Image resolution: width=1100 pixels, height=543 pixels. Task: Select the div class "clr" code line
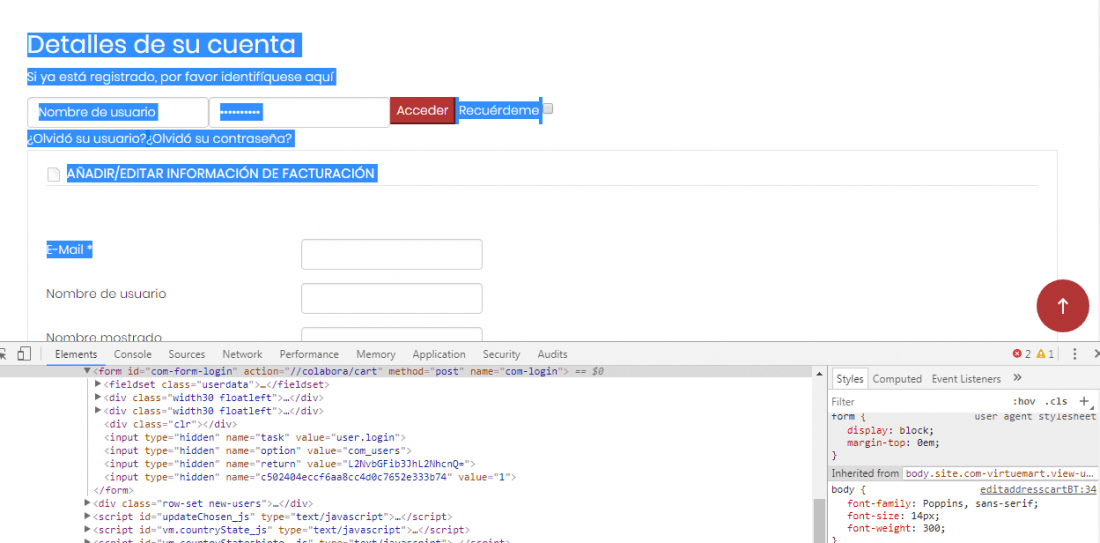click(169, 424)
